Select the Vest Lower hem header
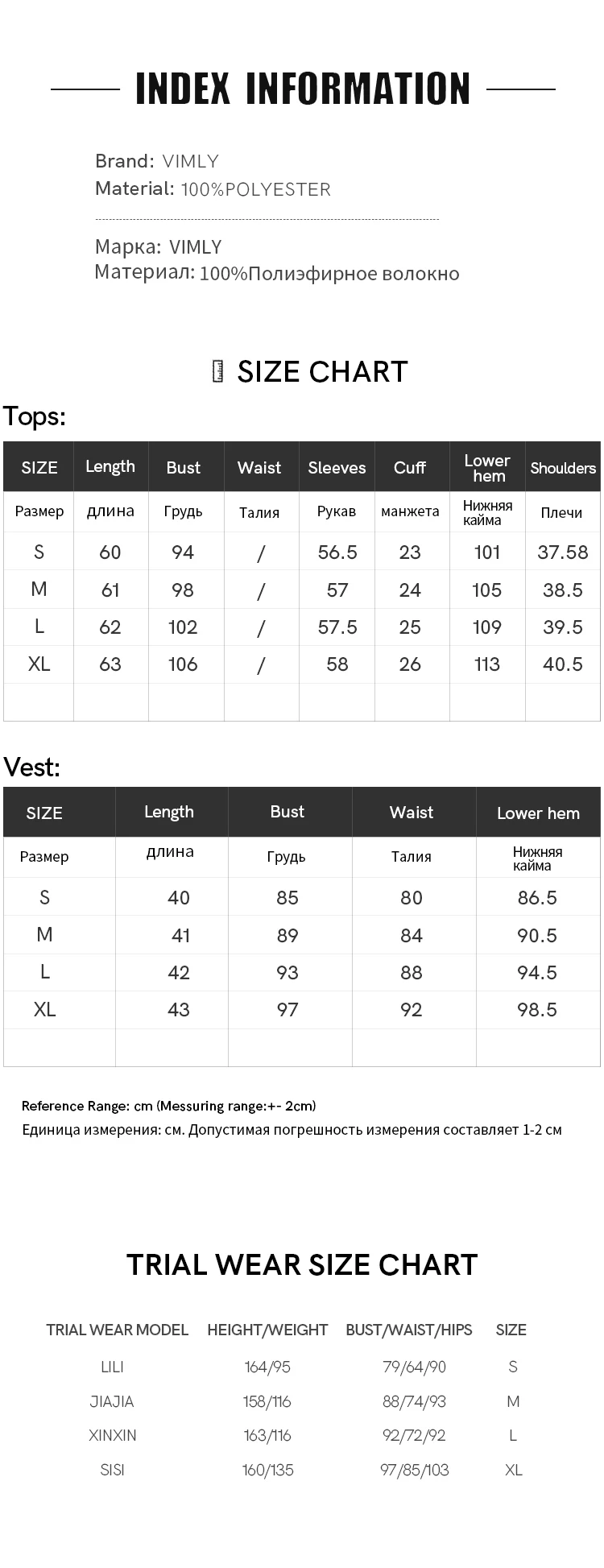Image resolution: width=604 pixels, height=1568 pixels. click(x=538, y=813)
